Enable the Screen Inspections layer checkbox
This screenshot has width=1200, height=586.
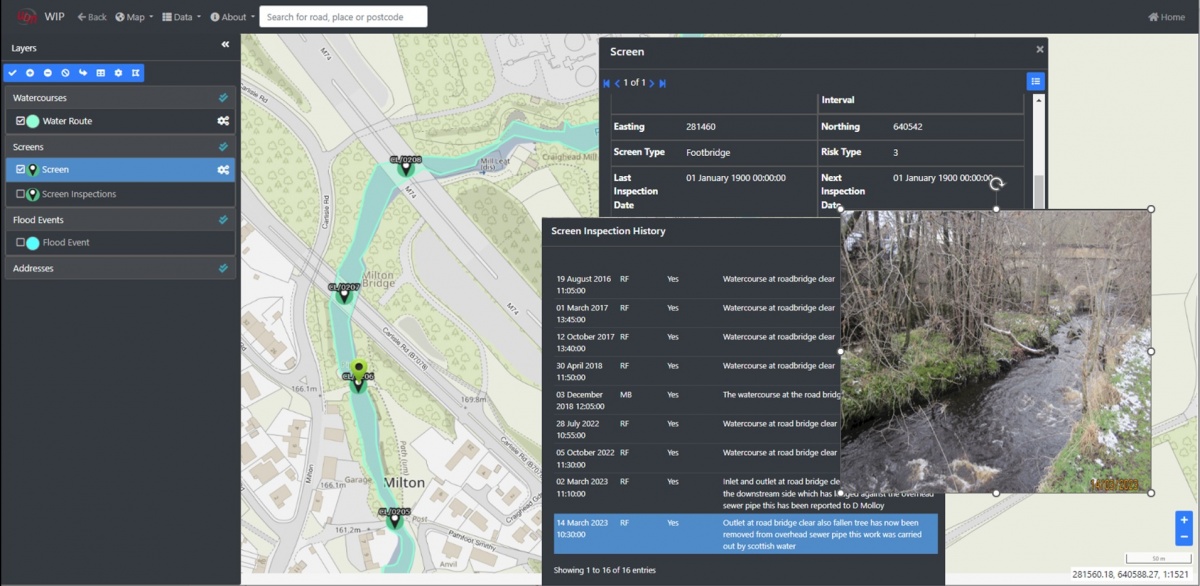[x=20, y=194]
